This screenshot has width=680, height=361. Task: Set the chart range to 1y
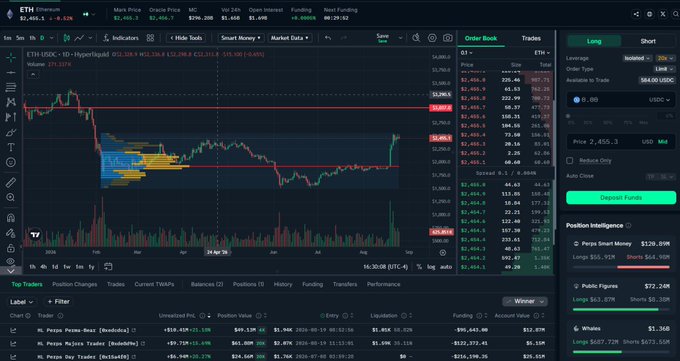click(92, 267)
